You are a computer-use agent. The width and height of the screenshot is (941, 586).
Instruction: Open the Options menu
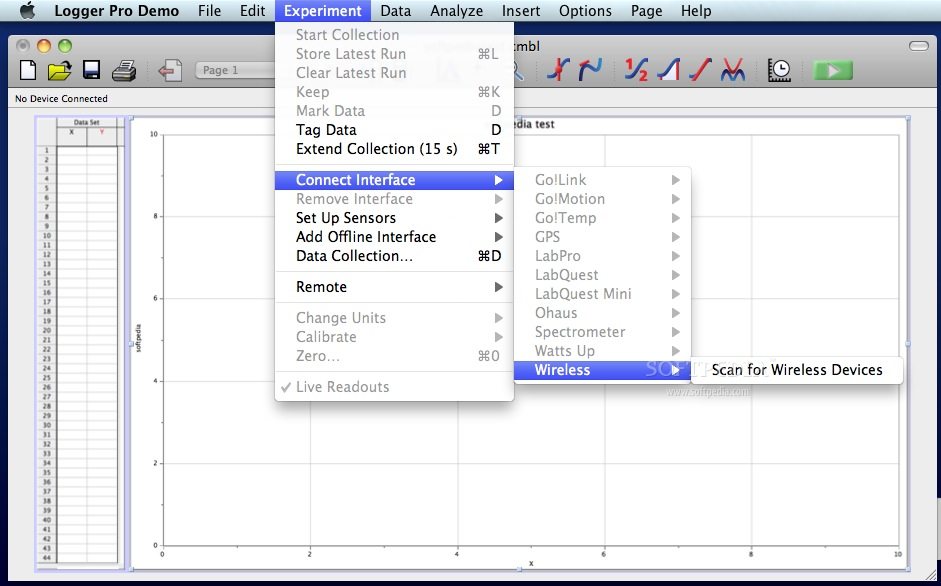pos(585,11)
